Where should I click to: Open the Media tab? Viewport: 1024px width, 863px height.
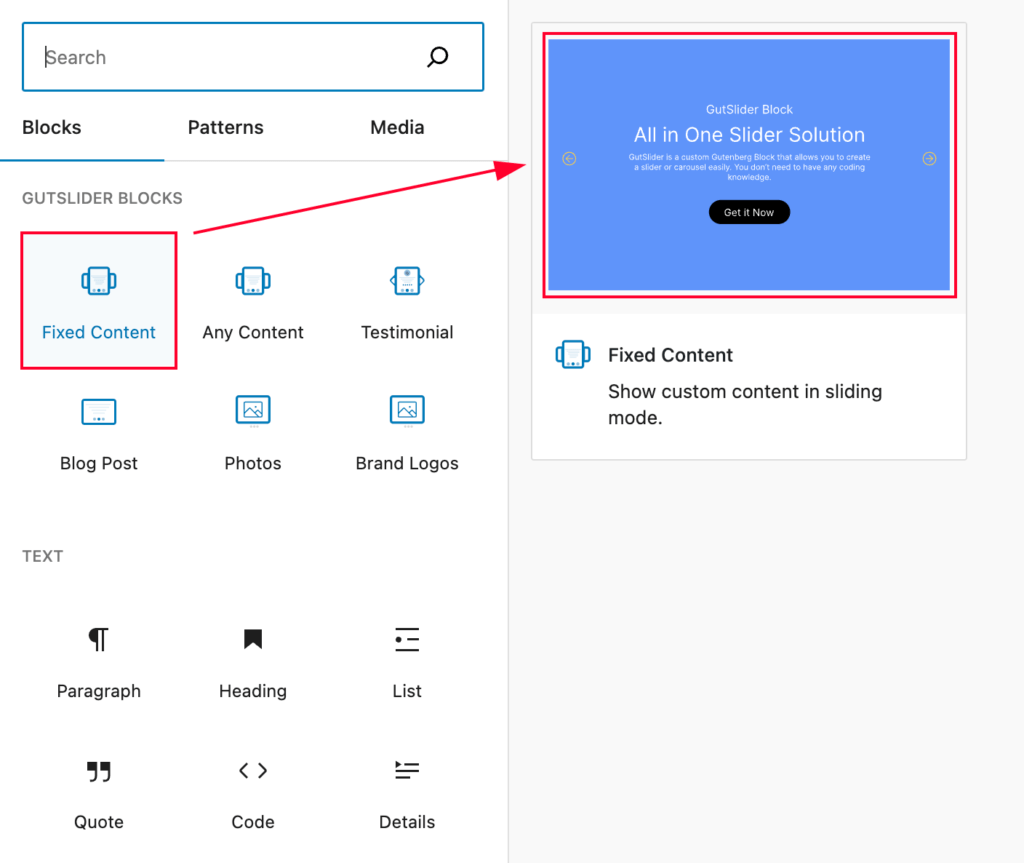[397, 128]
